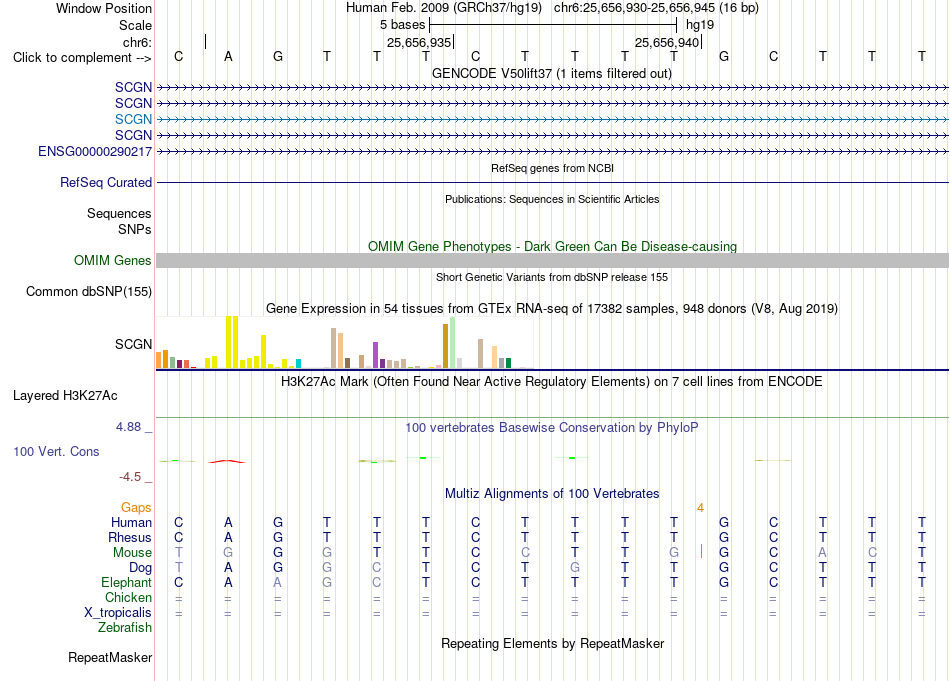Click the Scale label

135,25
